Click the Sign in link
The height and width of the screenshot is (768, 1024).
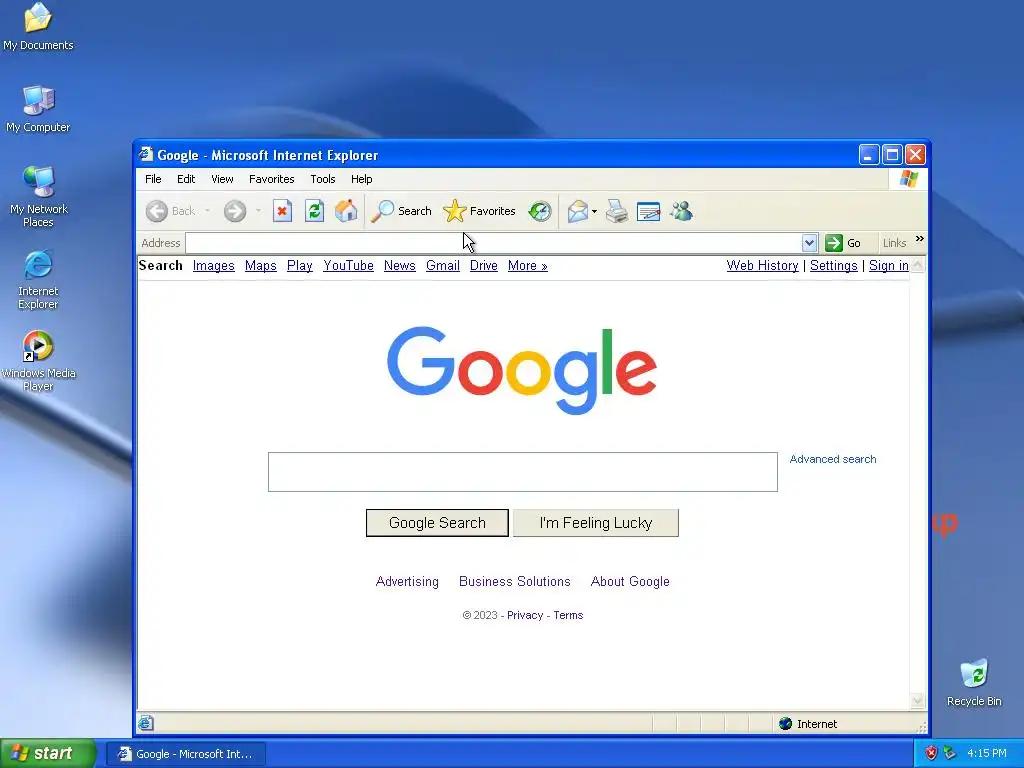(x=888, y=266)
